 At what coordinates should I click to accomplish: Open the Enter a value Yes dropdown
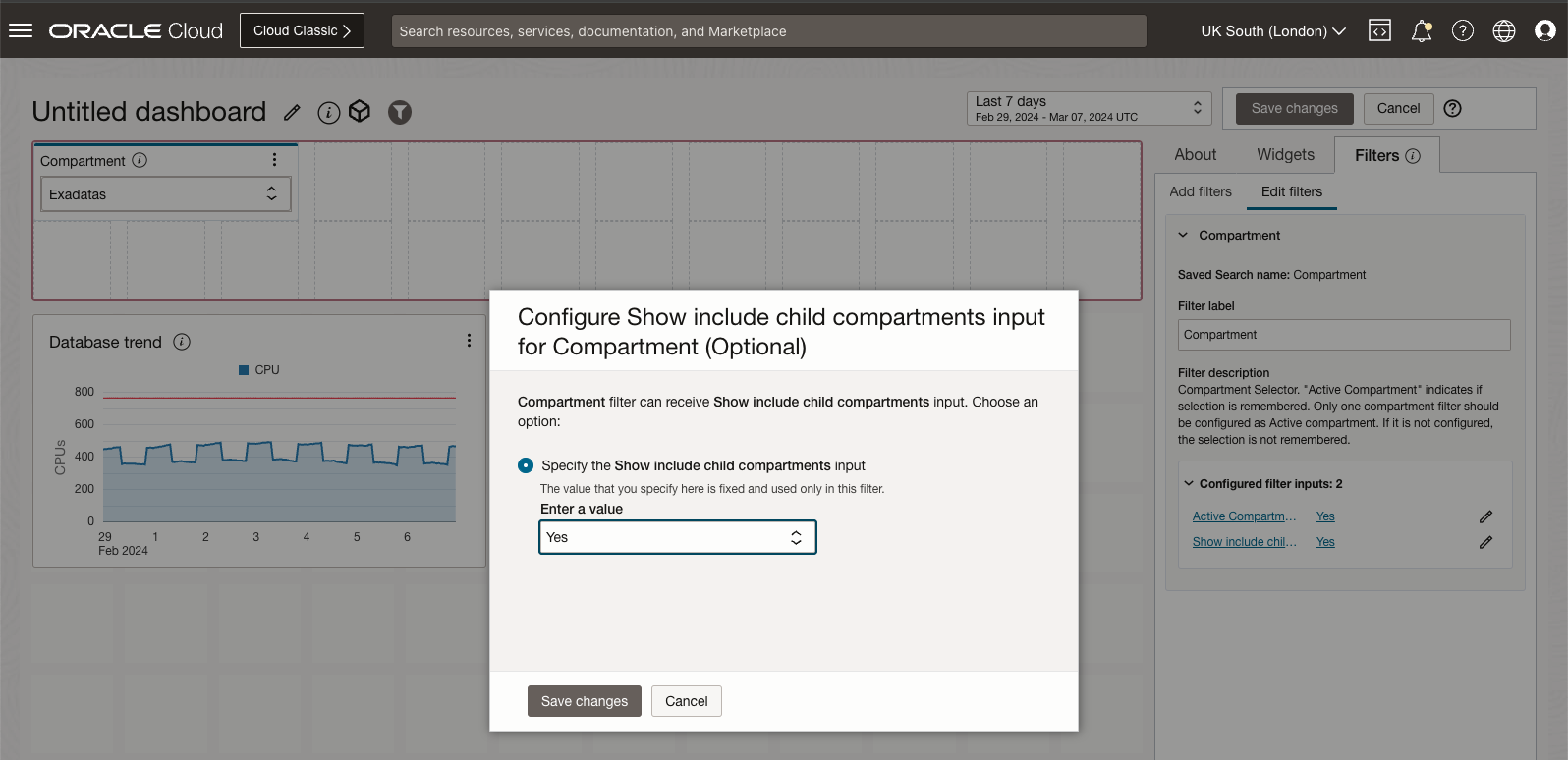[x=677, y=537]
